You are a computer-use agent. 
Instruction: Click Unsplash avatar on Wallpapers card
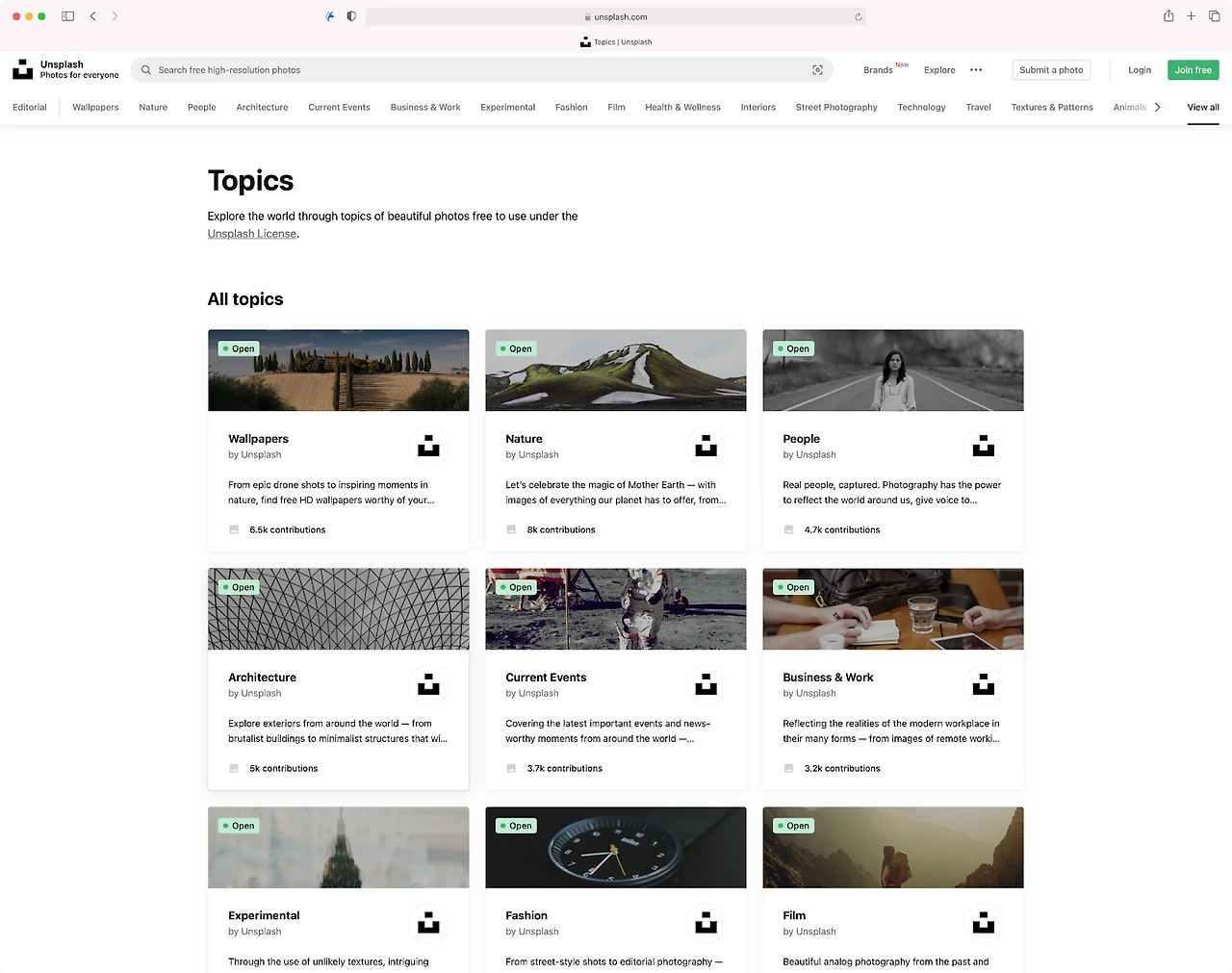(428, 447)
